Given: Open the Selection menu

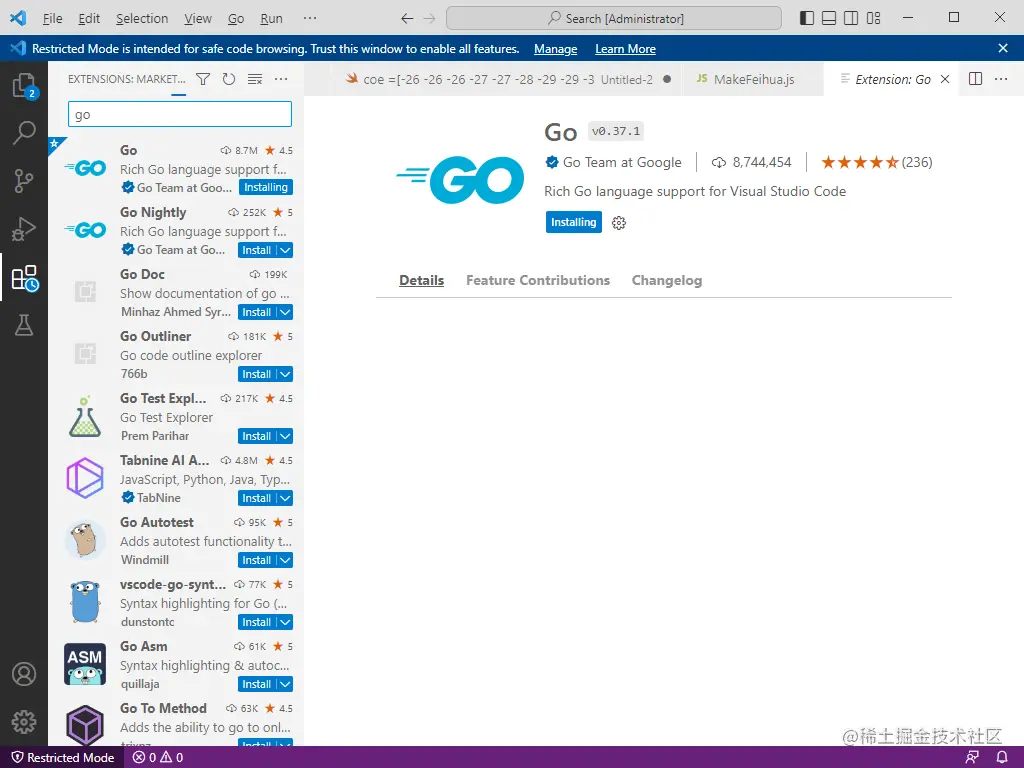Looking at the screenshot, I should (x=142, y=18).
